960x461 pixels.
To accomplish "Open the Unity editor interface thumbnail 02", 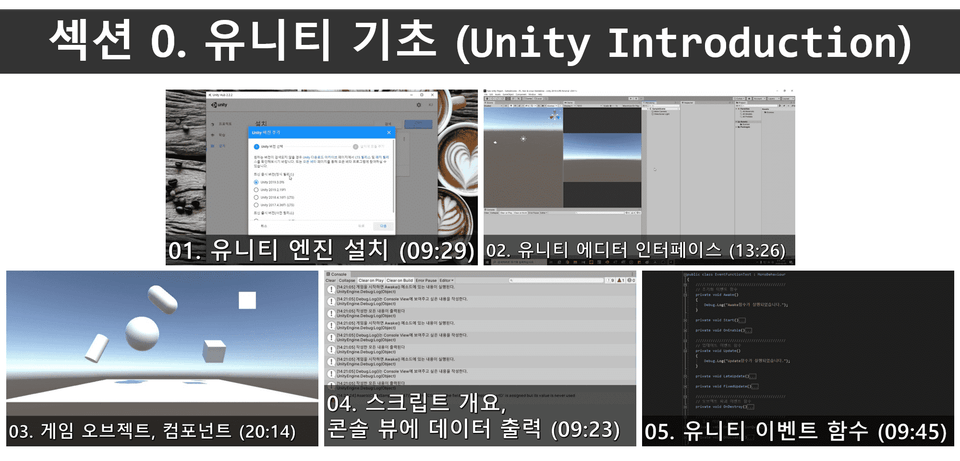I will (639, 177).
